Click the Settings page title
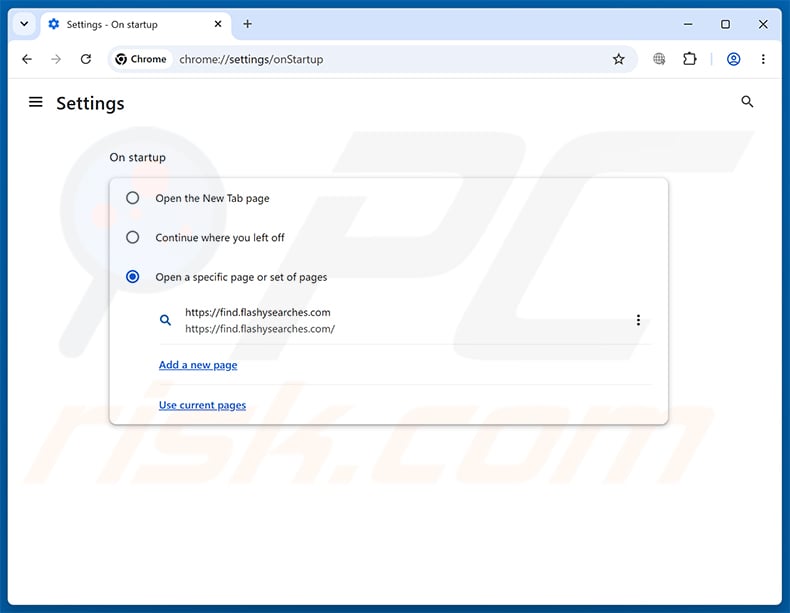Image resolution: width=790 pixels, height=613 pixels. (90, 103)
